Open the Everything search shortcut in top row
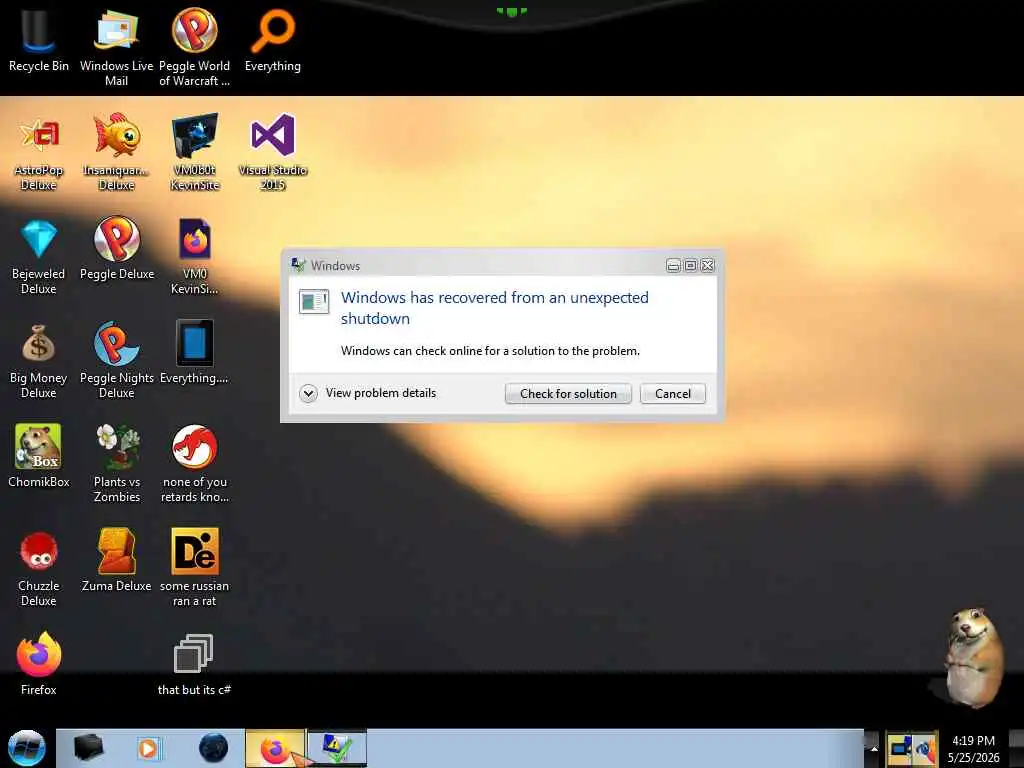This screenshot has height=768, width=1024. coord(272,39)
